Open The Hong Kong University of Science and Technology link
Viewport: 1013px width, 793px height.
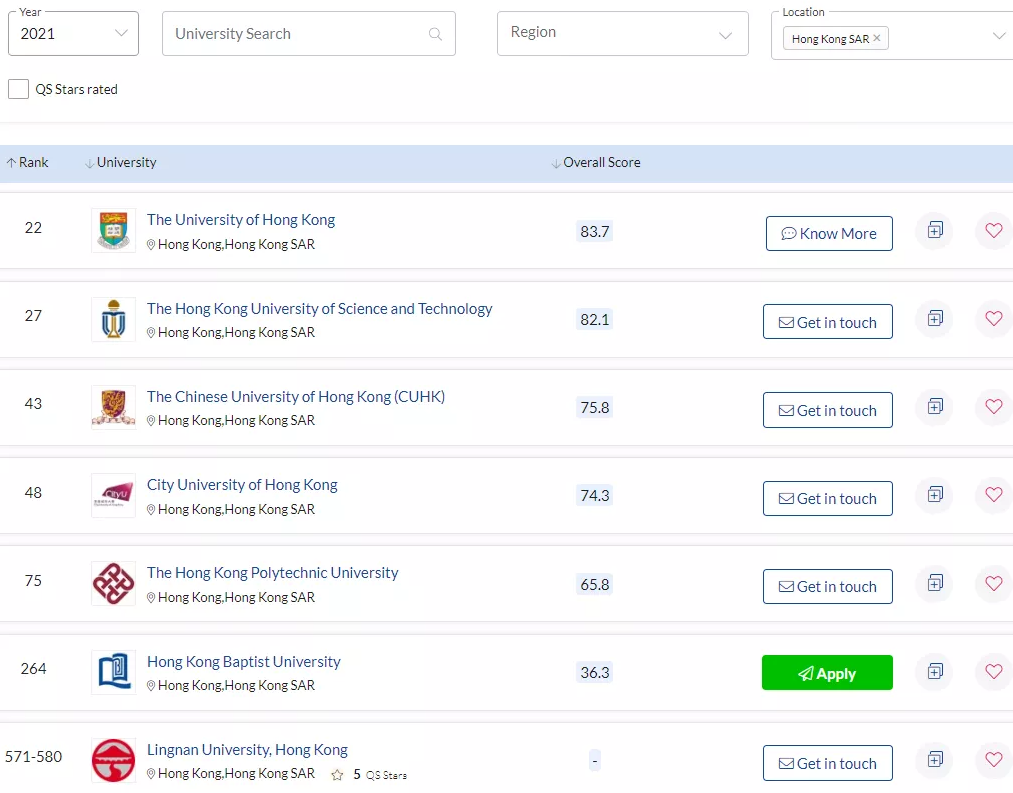[319, 309]
